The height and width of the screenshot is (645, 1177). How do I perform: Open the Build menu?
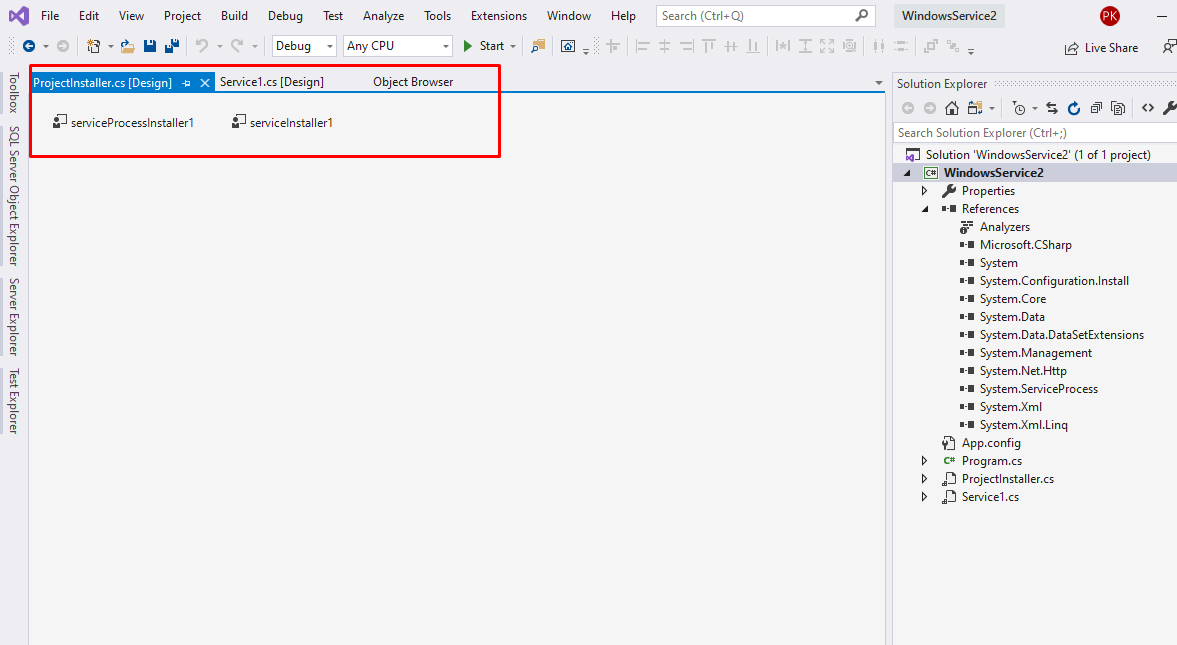(234, 15)
